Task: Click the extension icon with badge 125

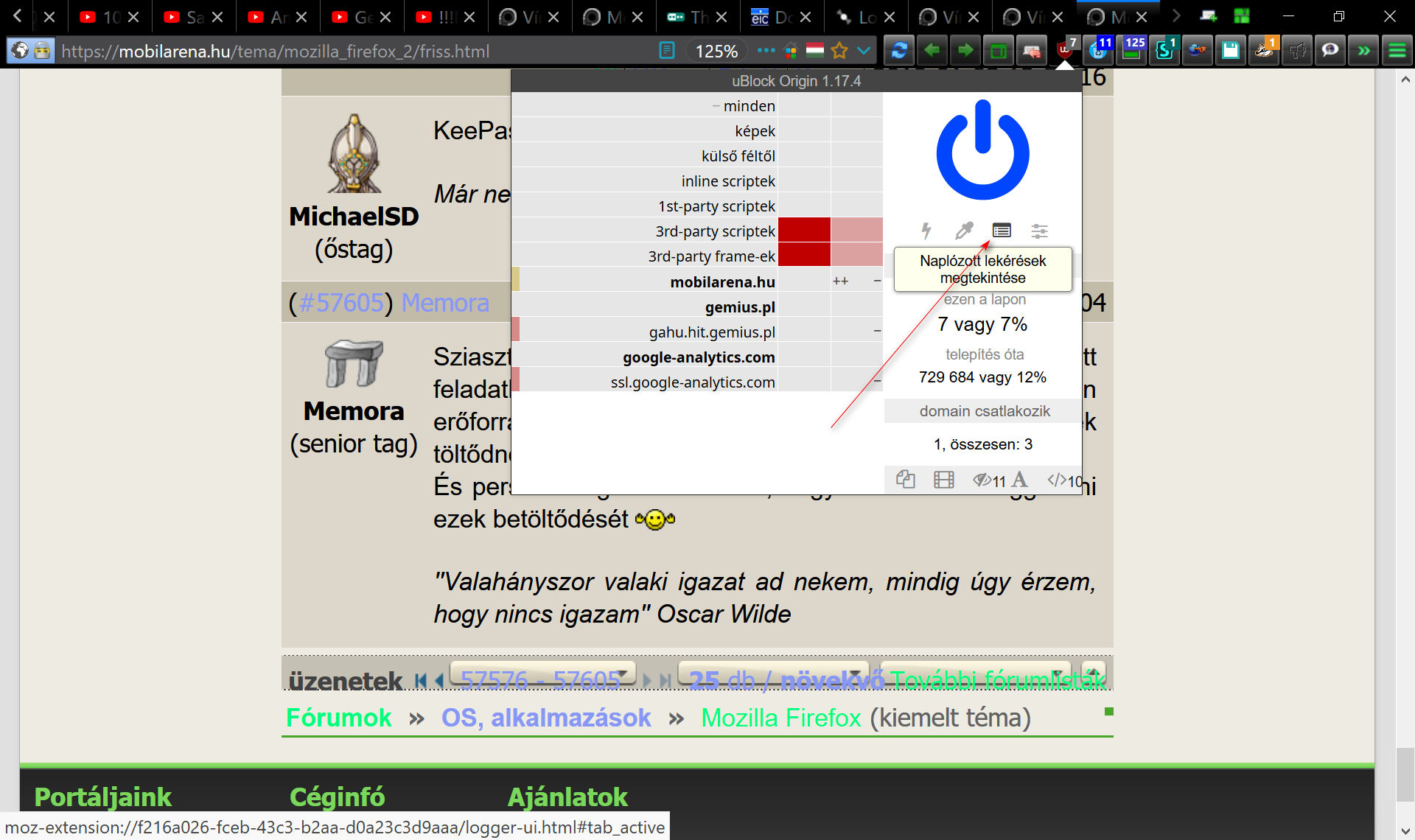Action: pyautogui.click(x=1131, y=51)
